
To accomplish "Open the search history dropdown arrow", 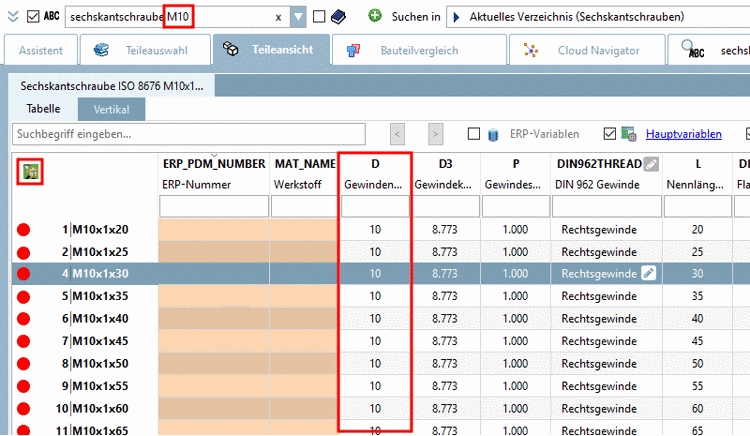I will [298, 17].
